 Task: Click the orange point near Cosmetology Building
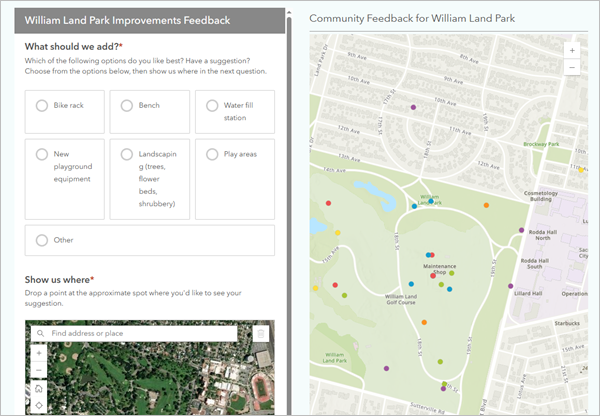click(486, 205)
